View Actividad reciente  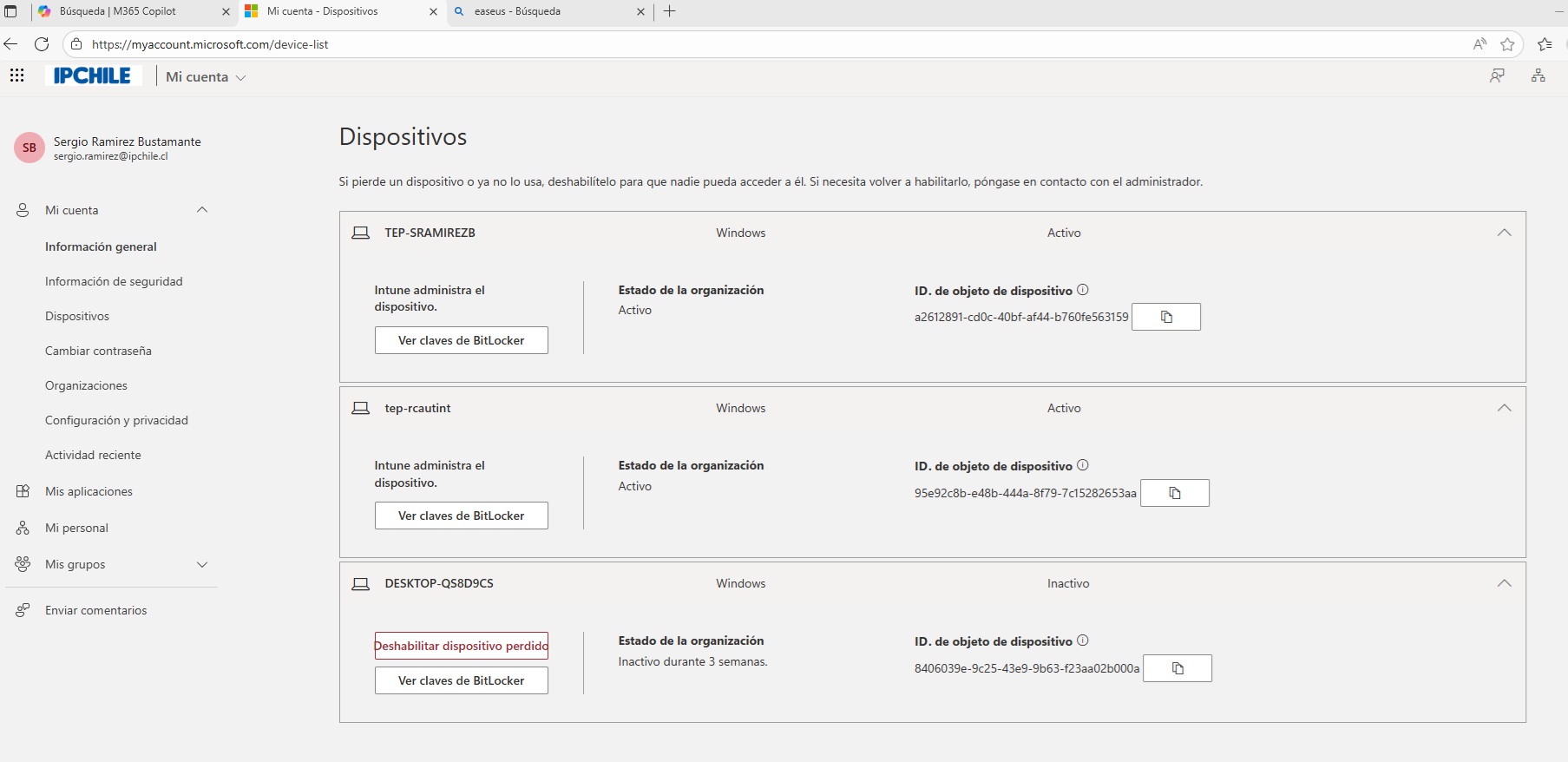click(x=93, y=455)
